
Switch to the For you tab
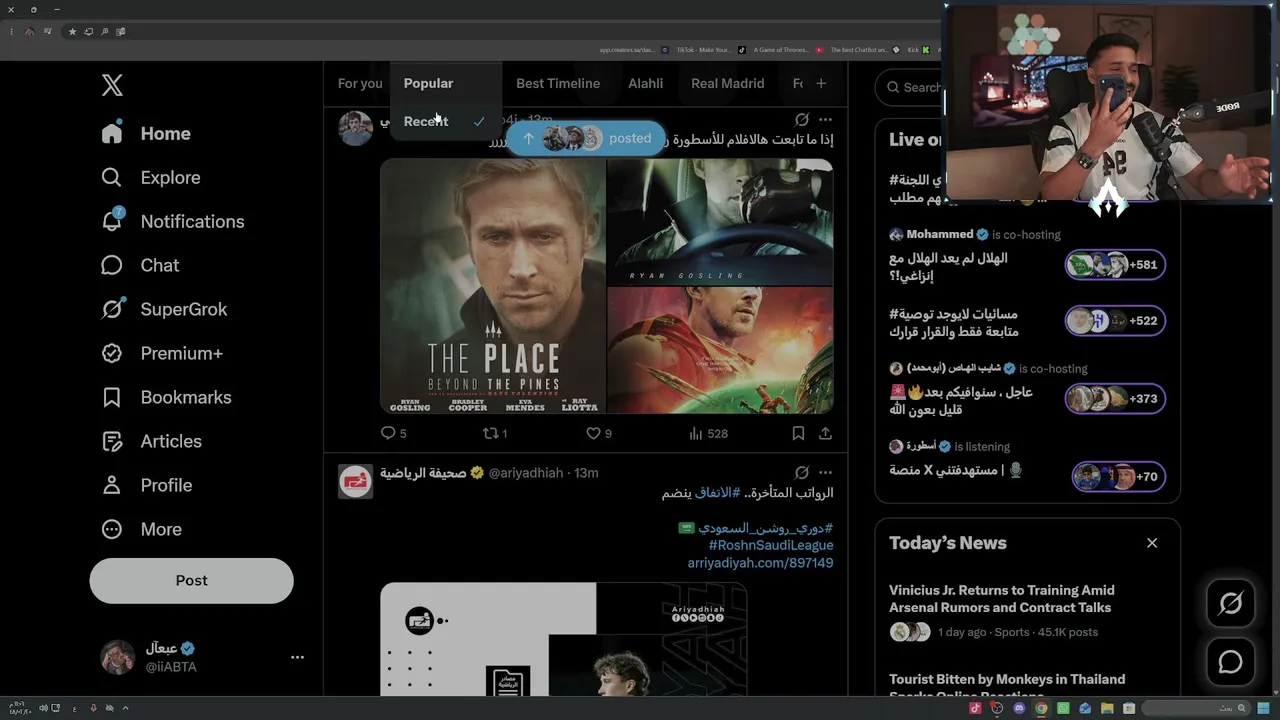click(360, 83)
